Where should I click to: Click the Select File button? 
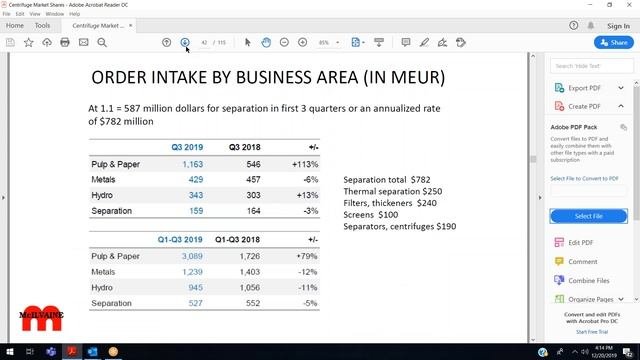[589, 216]
